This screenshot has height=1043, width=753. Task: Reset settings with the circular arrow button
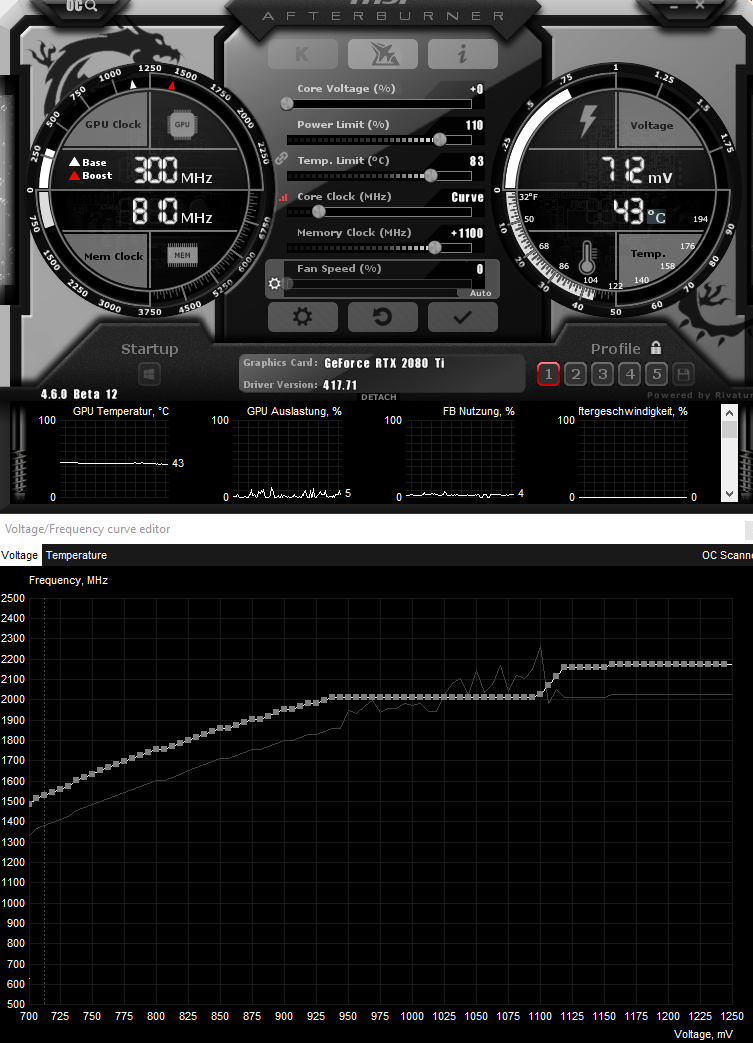382,317
